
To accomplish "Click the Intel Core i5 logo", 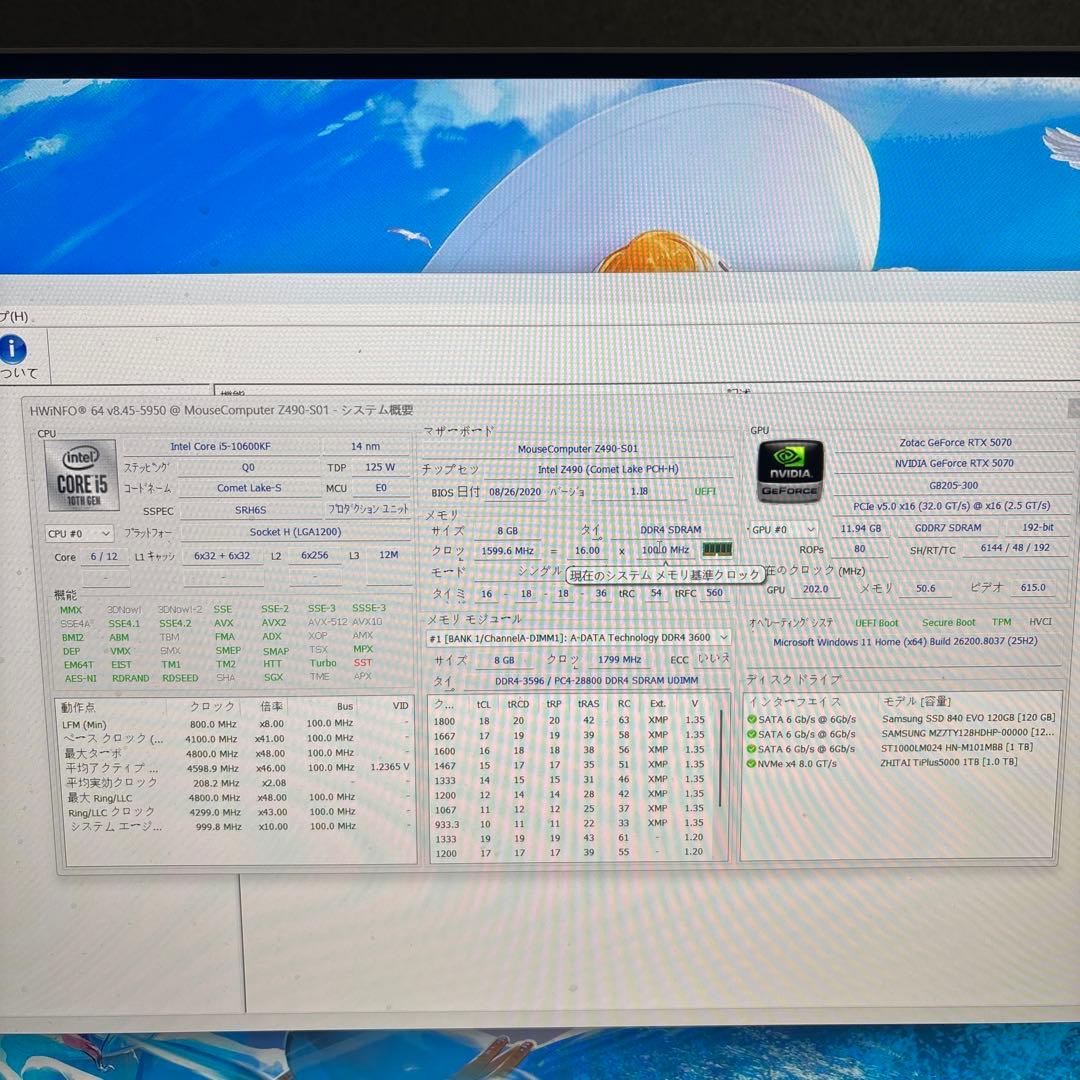I will tap(81, 476).
